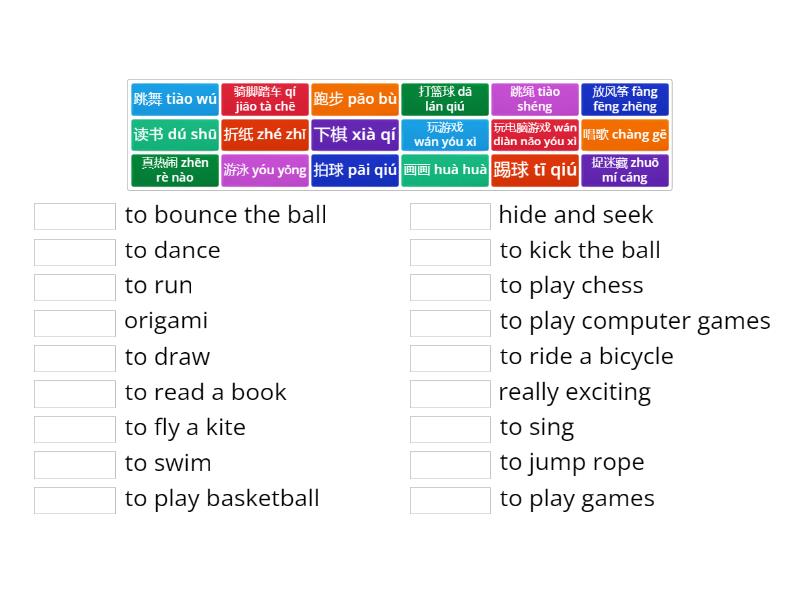Select the empty slot for "to play chess"

[450, 287]
